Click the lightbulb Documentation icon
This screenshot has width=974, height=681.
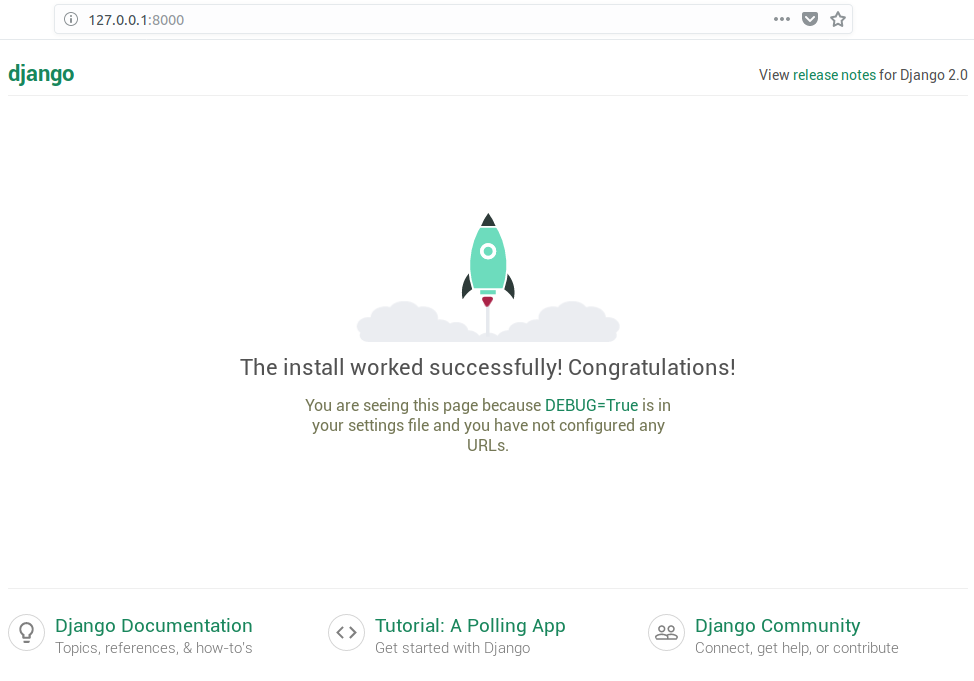tap(26, 632)
